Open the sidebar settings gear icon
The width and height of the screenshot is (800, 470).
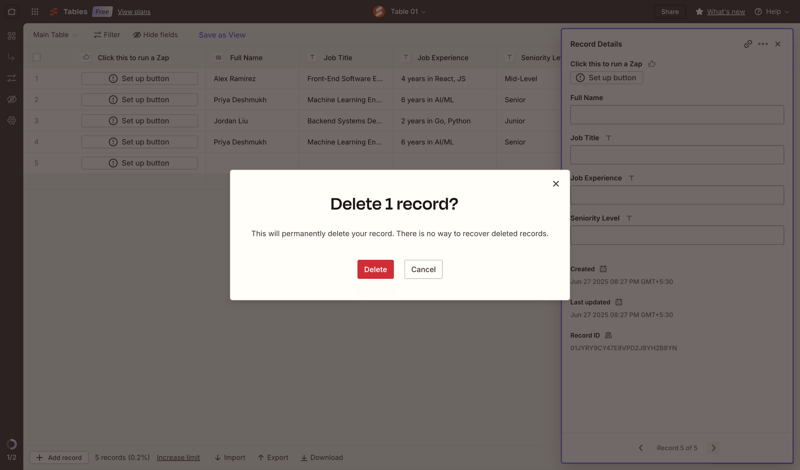[x=11, y=120]
